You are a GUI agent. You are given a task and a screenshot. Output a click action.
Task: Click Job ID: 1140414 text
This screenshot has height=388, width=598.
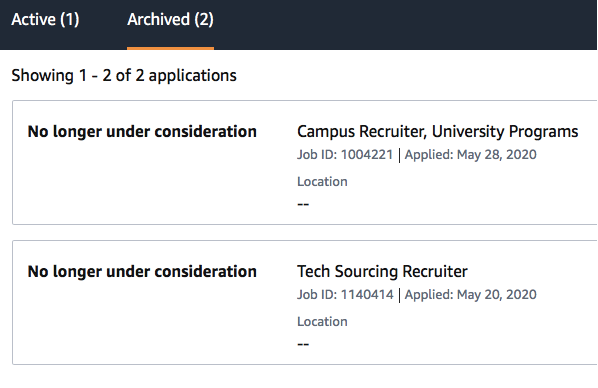click(x=345, y=295)
